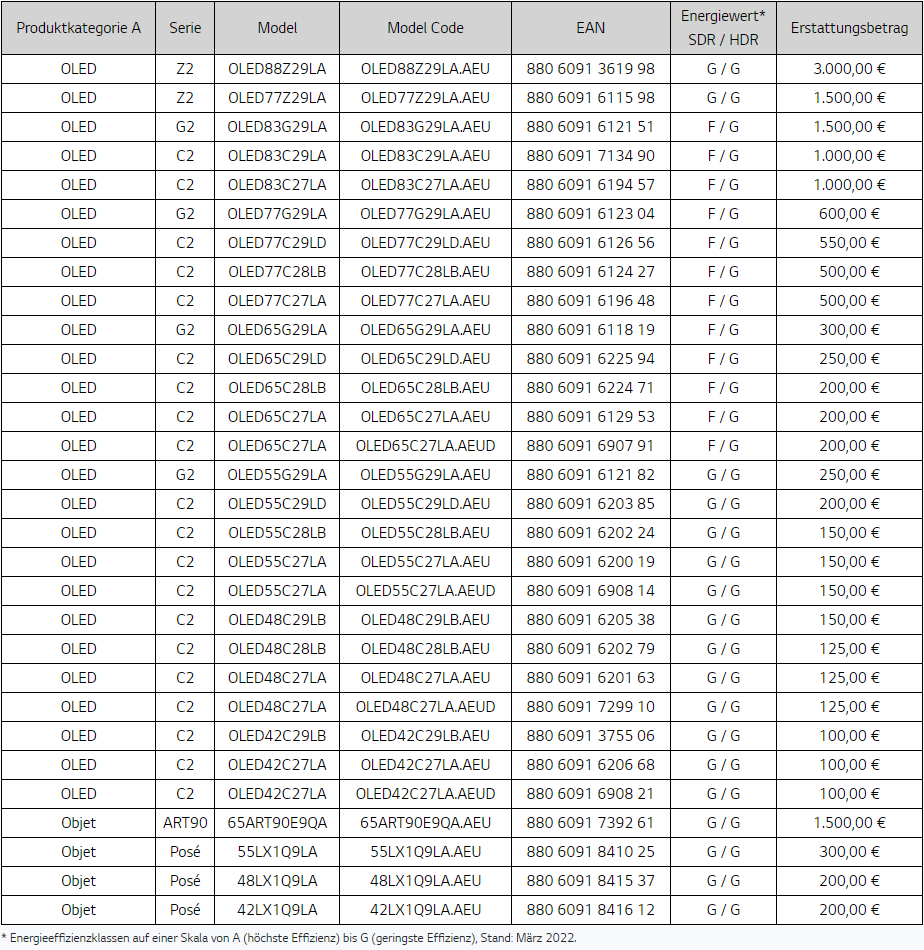Click the EAN column header

tap(590, 28)
